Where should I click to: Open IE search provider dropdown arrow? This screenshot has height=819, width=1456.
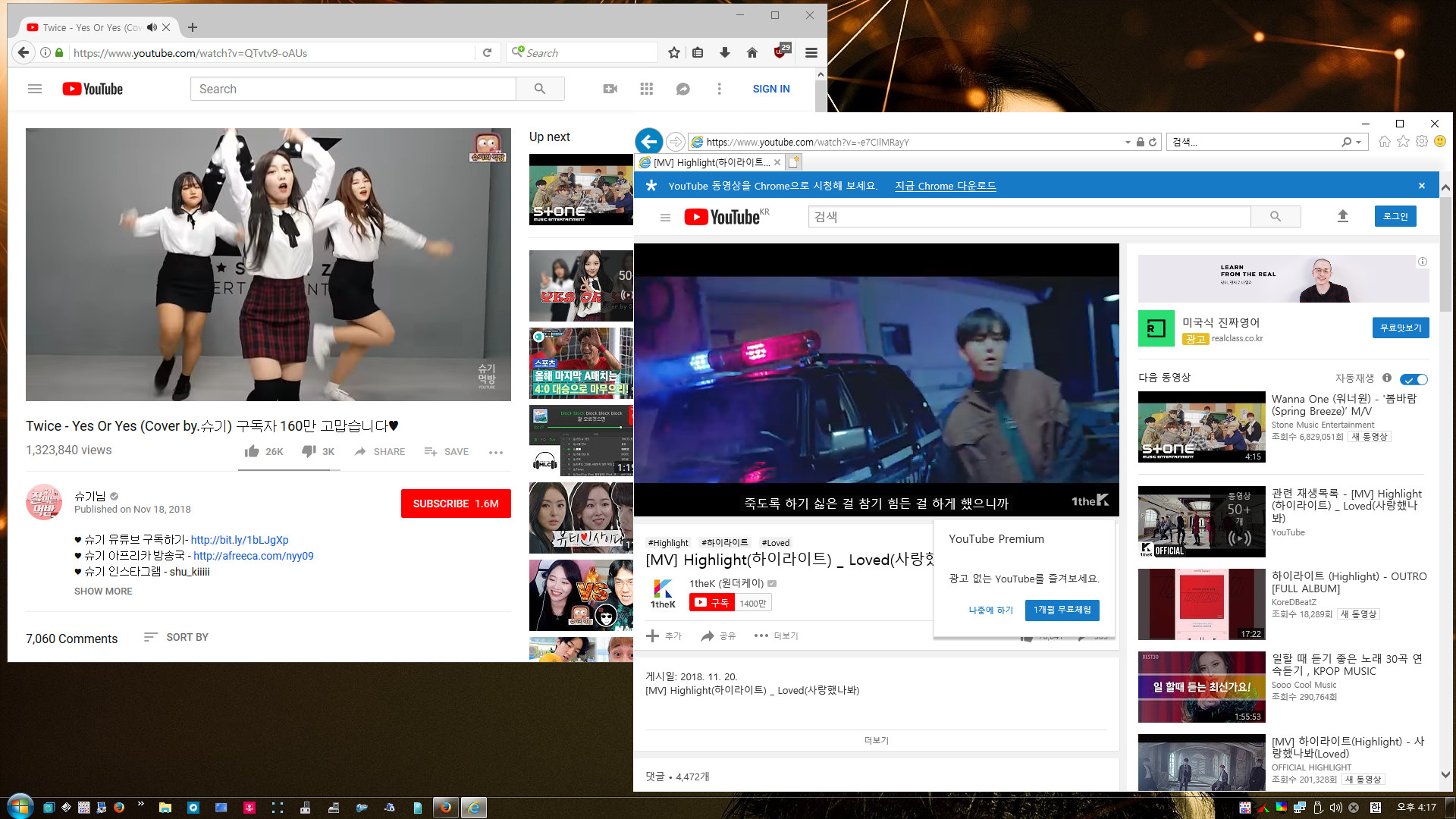coord(1359,142)
